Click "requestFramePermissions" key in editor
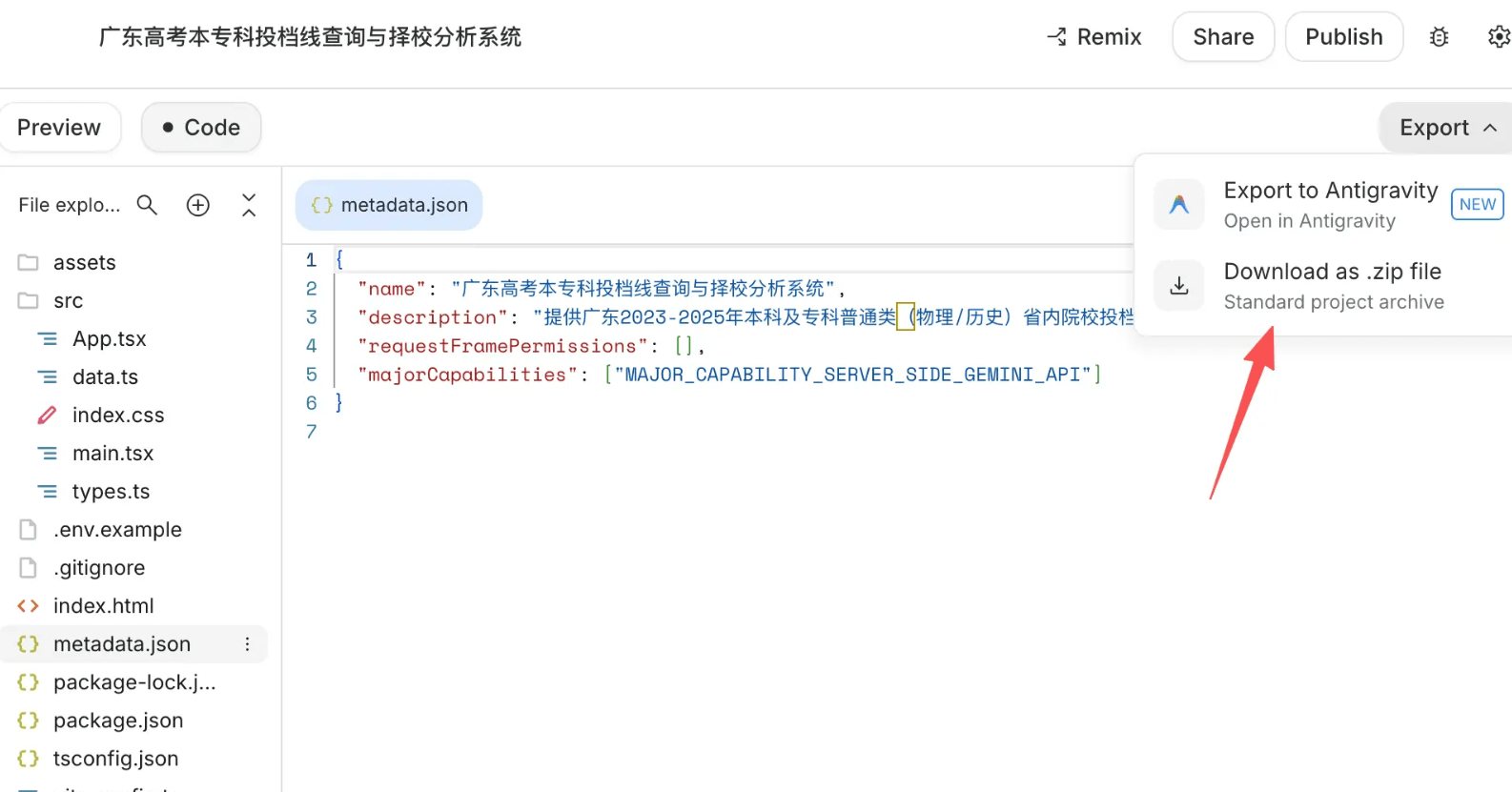Image resolution: width=1512 pixels, height=792 pixels. (x=502, y=346)
